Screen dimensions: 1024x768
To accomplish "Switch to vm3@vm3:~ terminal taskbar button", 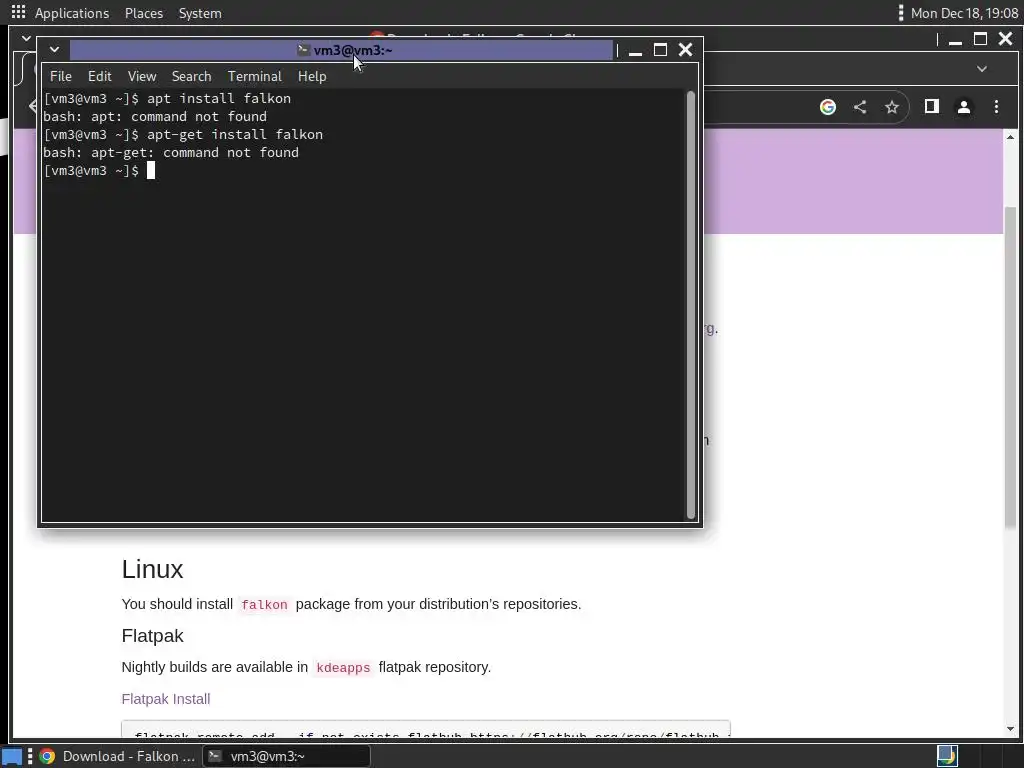I will point(286,756).
